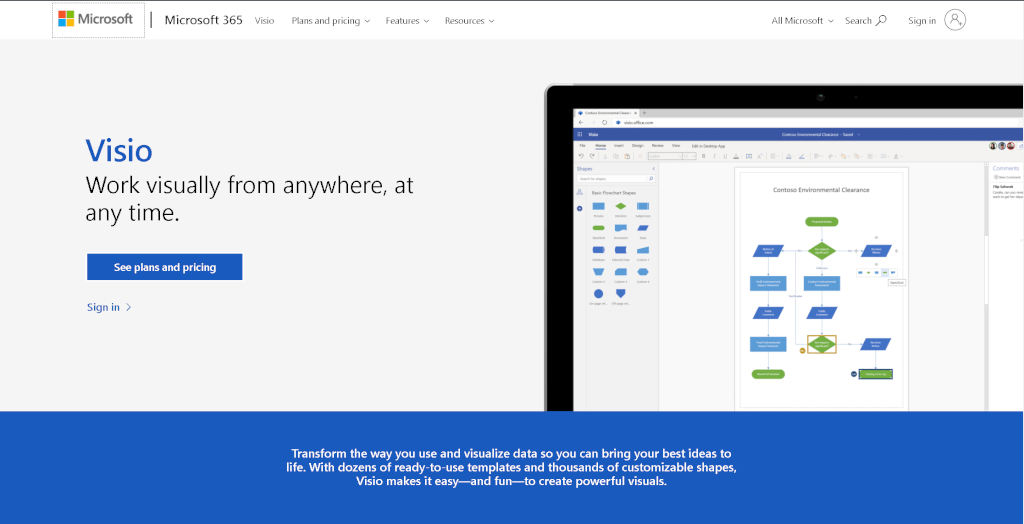Select the Insert tab in Visio mockup

point(618,146)
